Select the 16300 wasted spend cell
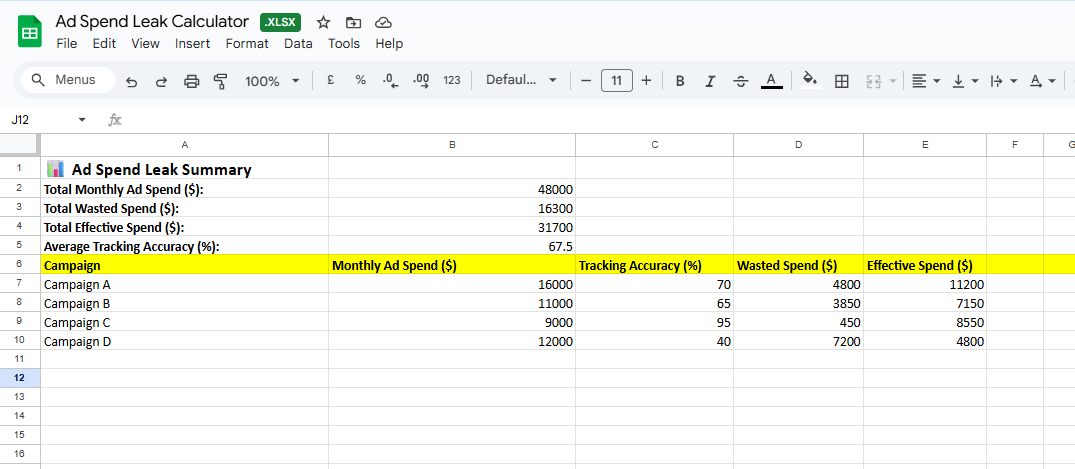Screen dimensions: 1075x469 click(x=452, y=208)
